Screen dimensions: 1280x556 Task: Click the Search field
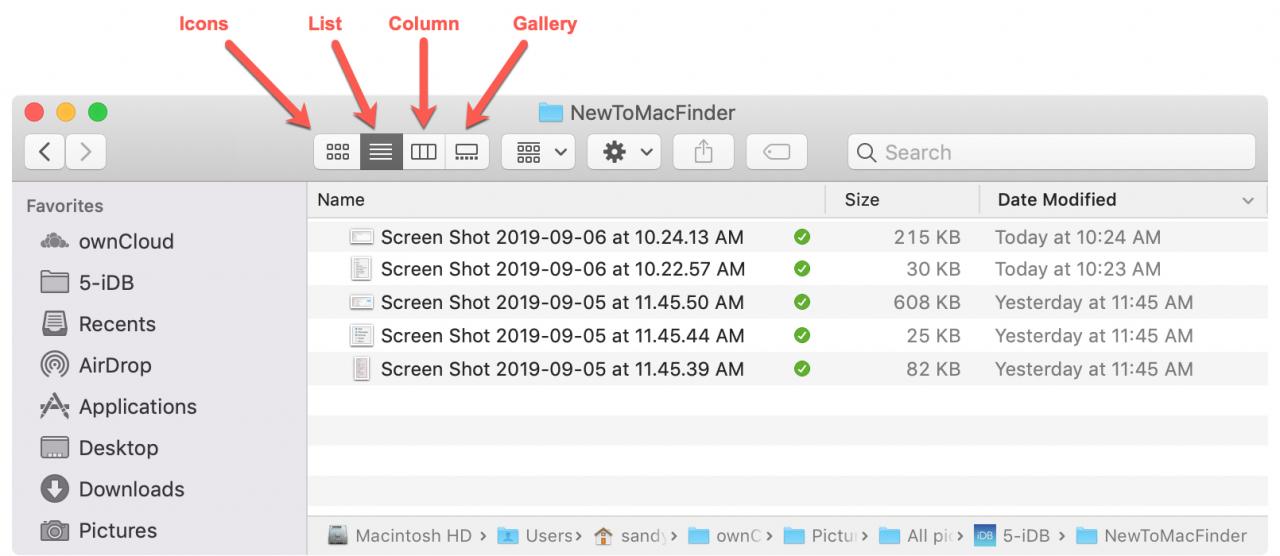[x=1051, y=152]
